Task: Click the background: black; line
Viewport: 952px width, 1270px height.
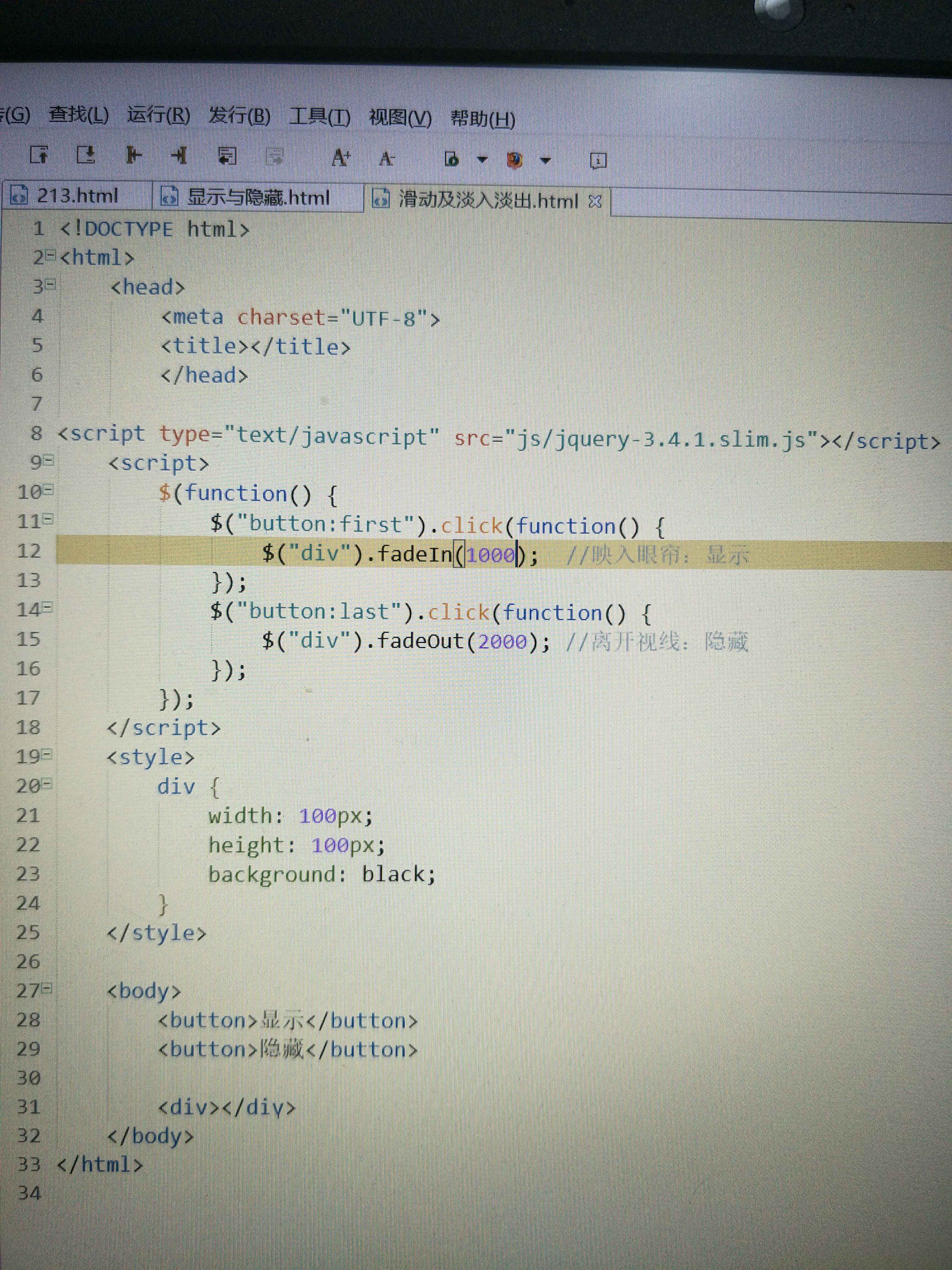Action: (322, 875)
